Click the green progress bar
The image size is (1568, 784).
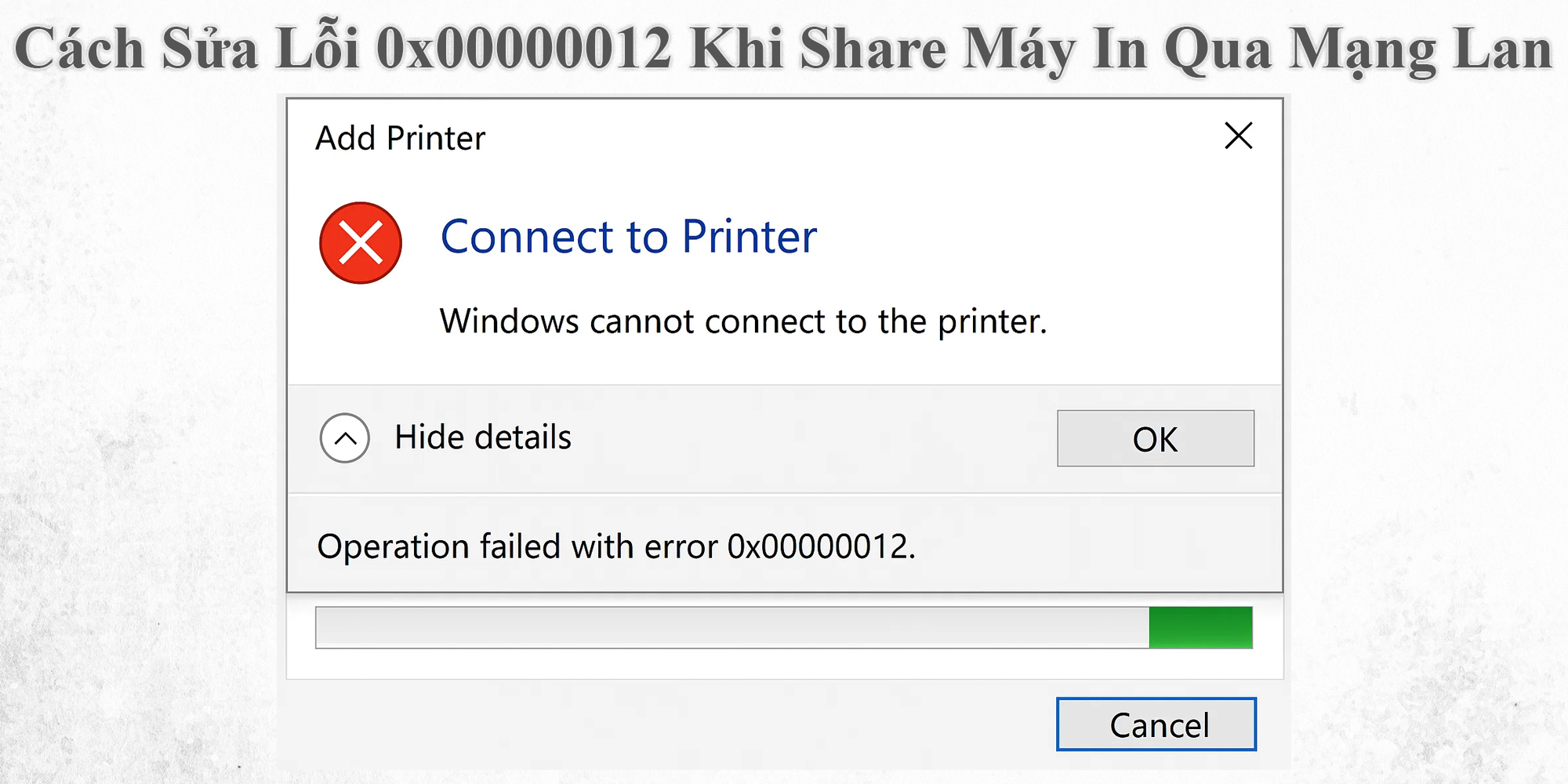[1200, 627]
